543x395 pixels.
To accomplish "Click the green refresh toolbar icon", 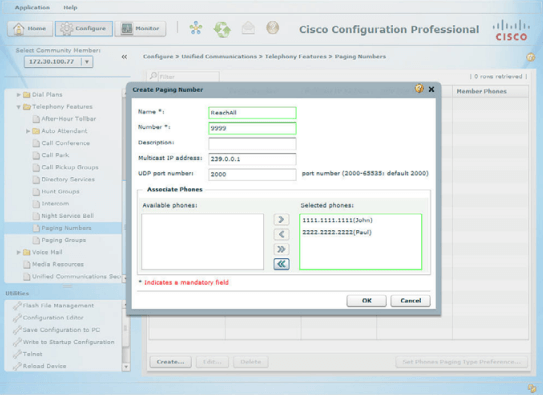I will pyautogui.click(x=222, y=29).
